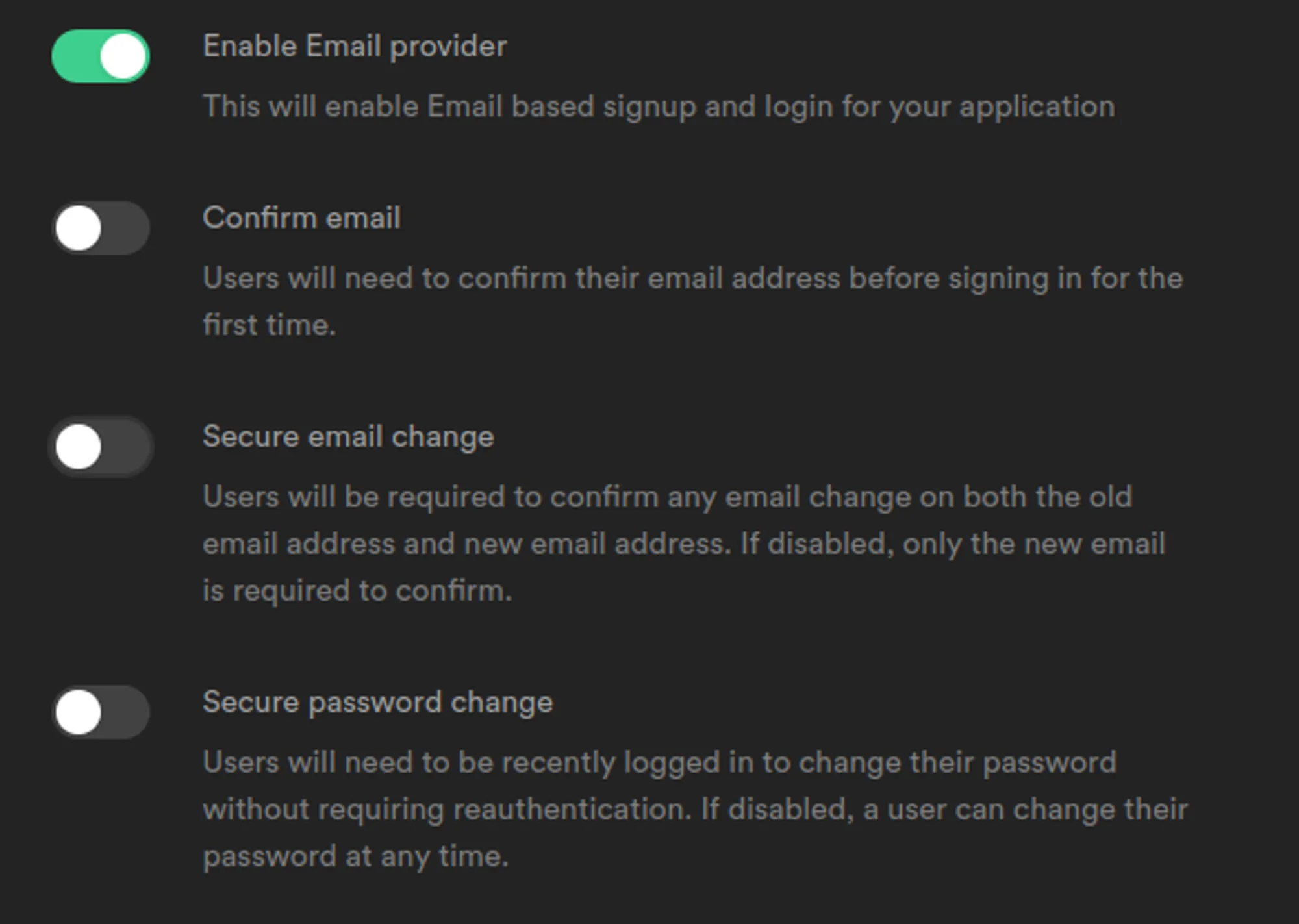1299x924 pixels.
Task: Enable the Secure email change toggle
Action: pos(101,447)
